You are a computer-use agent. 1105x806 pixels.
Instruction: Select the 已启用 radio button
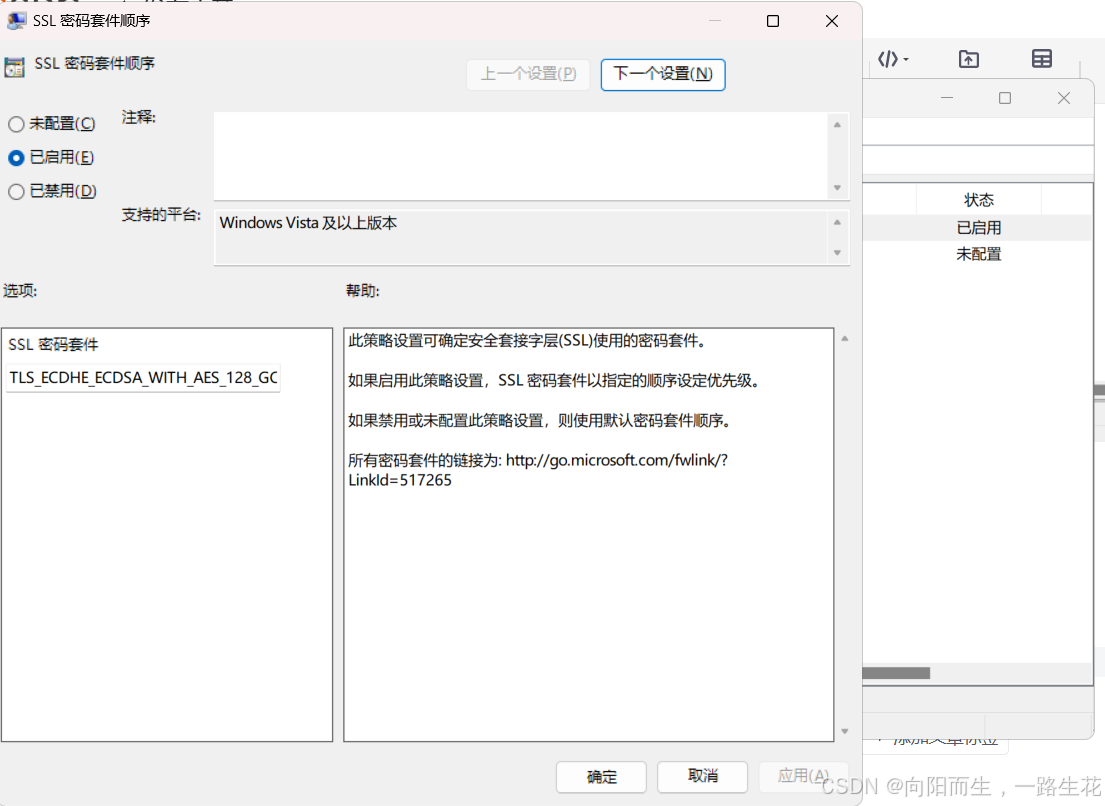click(16, 158)
